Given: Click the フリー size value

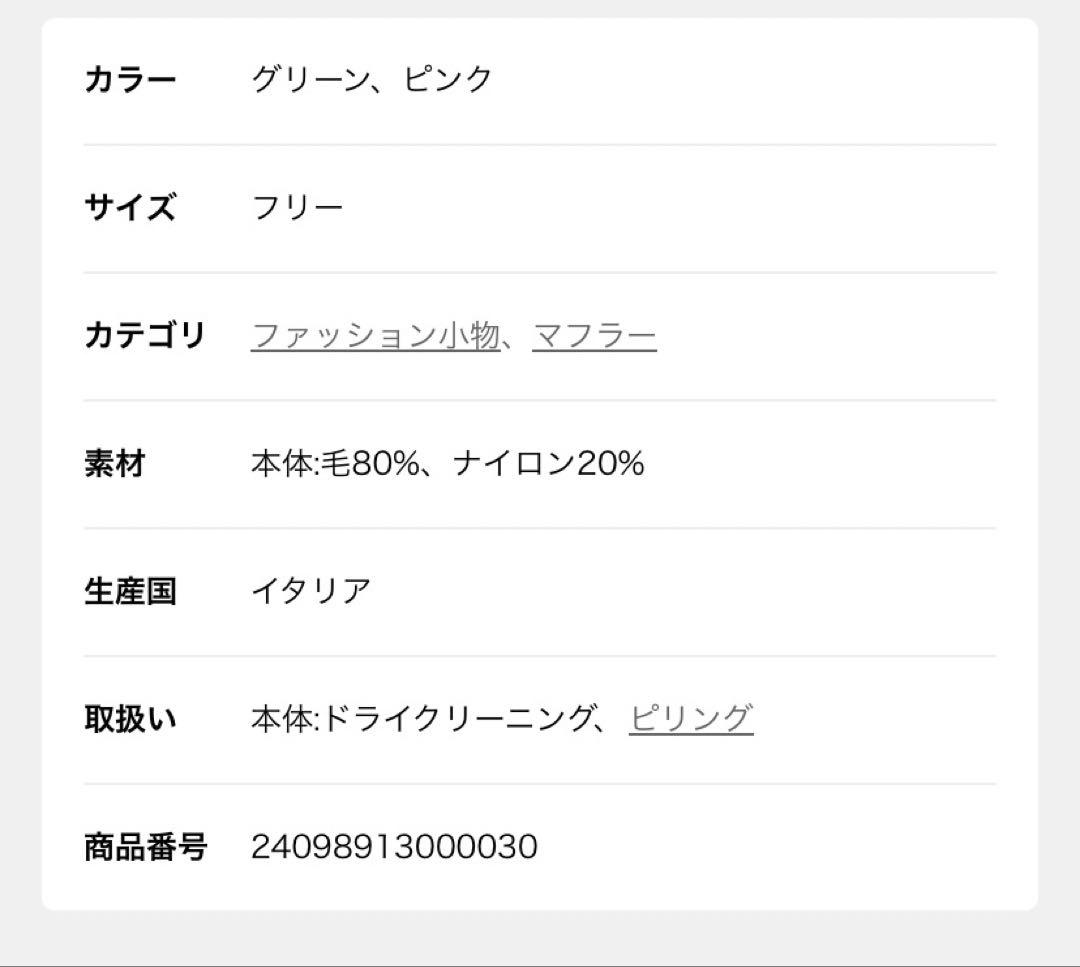Looking at the screenshot, I should pos(297,208).
